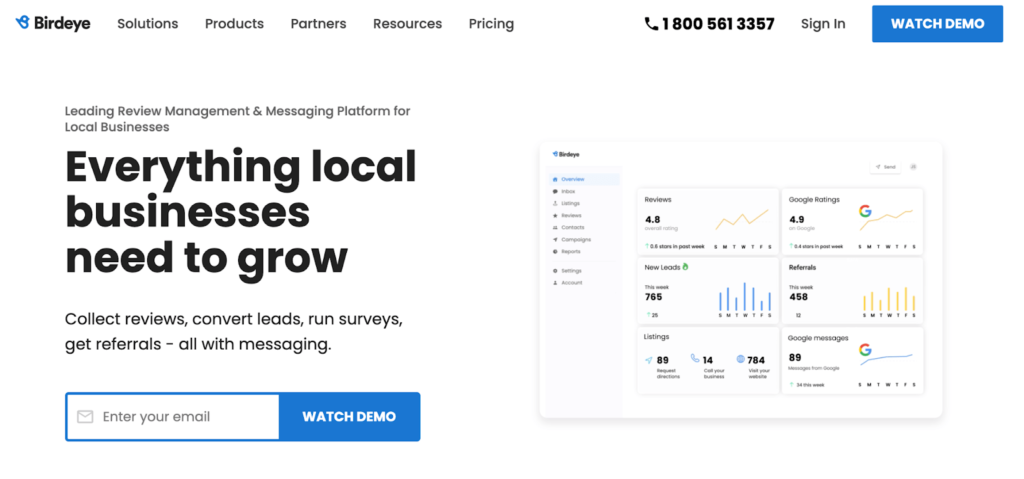Click the Birdeye logo inside the dashboard preview
This screenshot has height=479, width=1024.
566,154
